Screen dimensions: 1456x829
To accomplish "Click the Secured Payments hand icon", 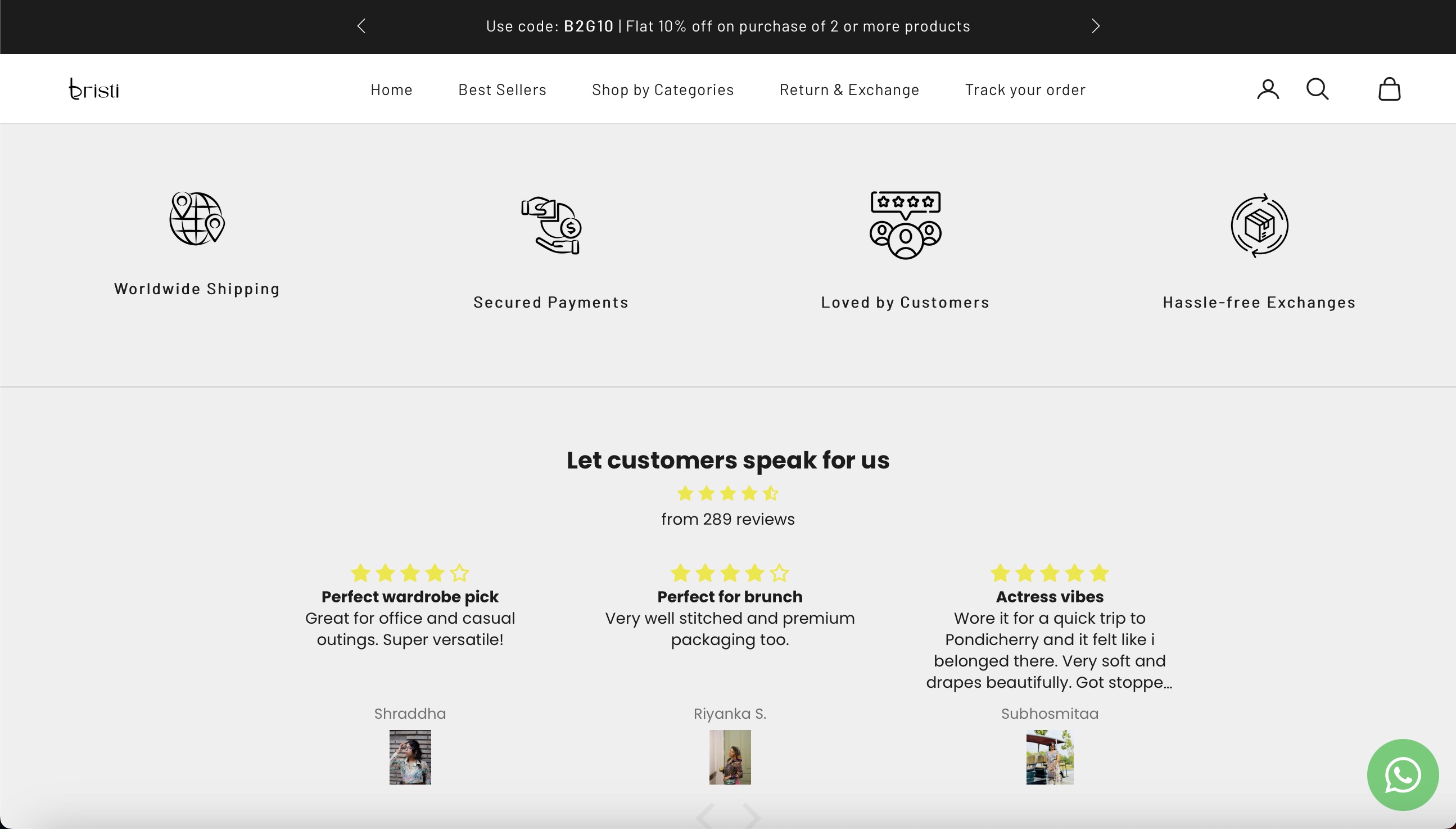I will point(551,226).
